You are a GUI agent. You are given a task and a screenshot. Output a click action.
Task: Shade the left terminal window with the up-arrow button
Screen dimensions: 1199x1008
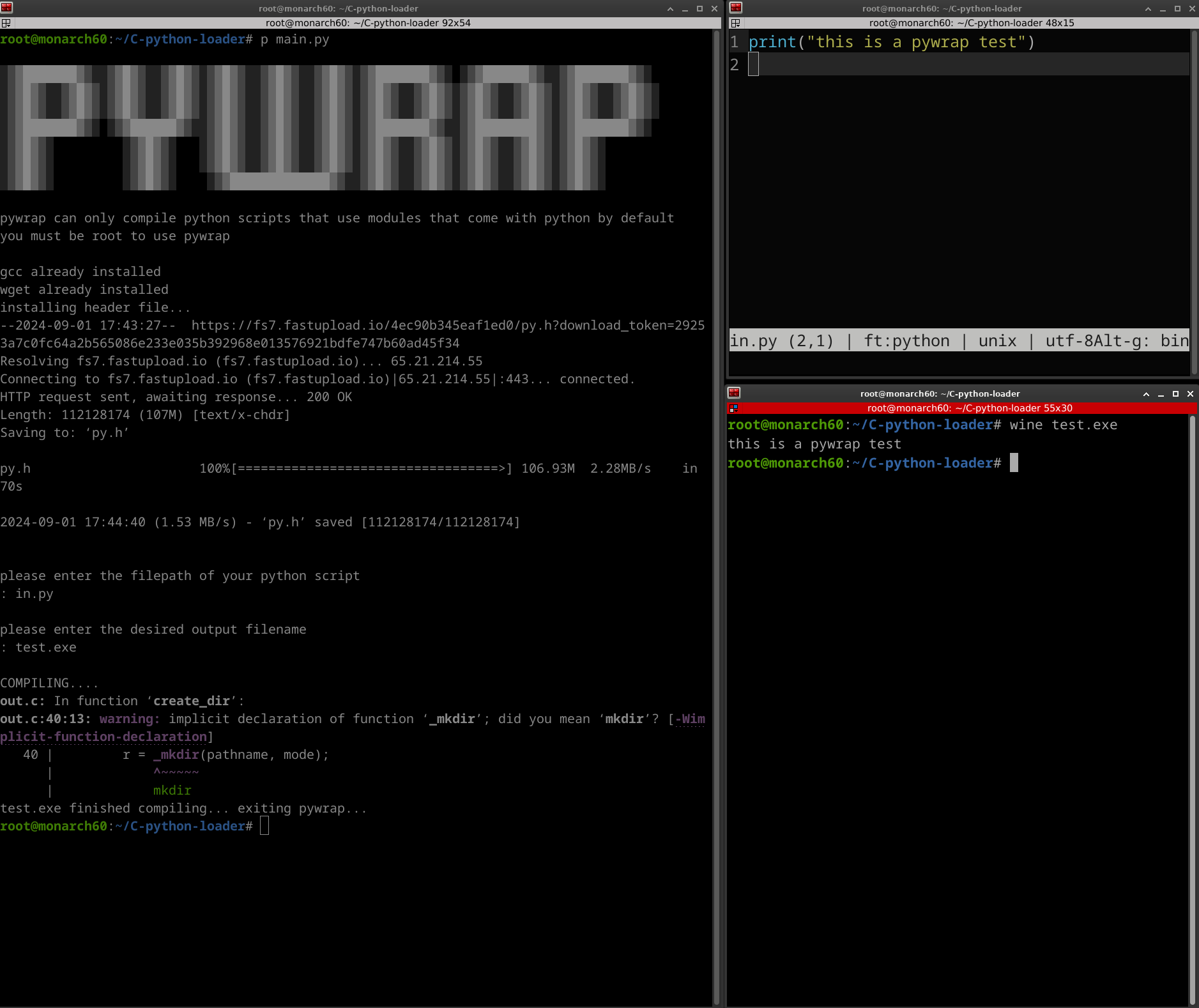point(670,8)
